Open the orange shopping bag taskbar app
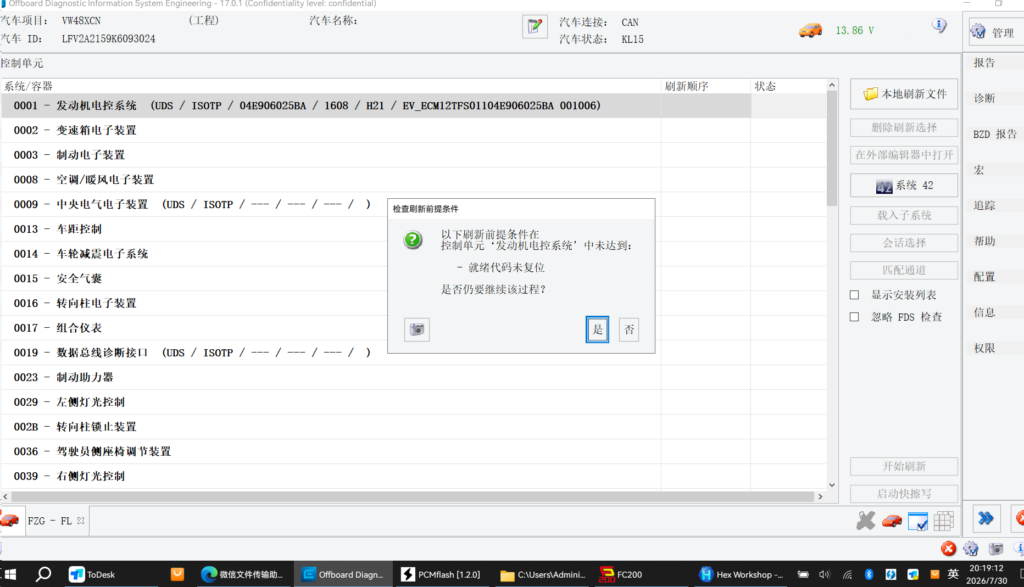This screenshot has width=1024, height=587. point(177,574)
